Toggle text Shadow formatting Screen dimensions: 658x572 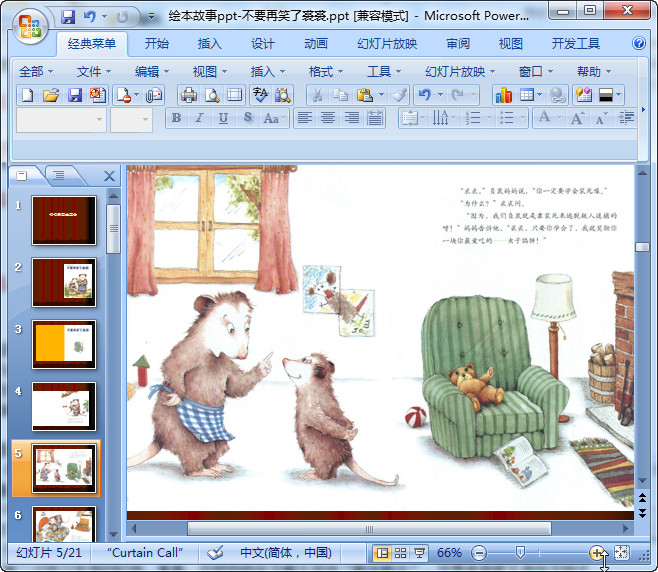[x=248, y=118]
